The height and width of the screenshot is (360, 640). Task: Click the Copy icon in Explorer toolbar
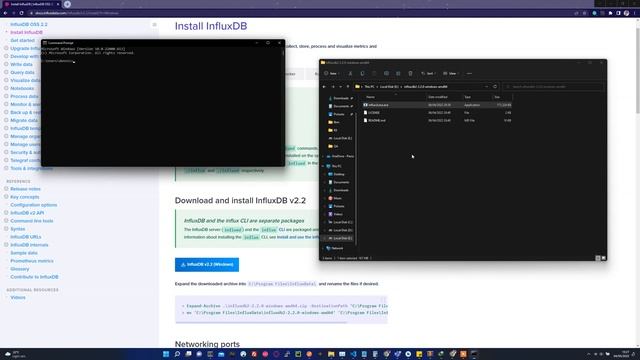coord(362,73)
